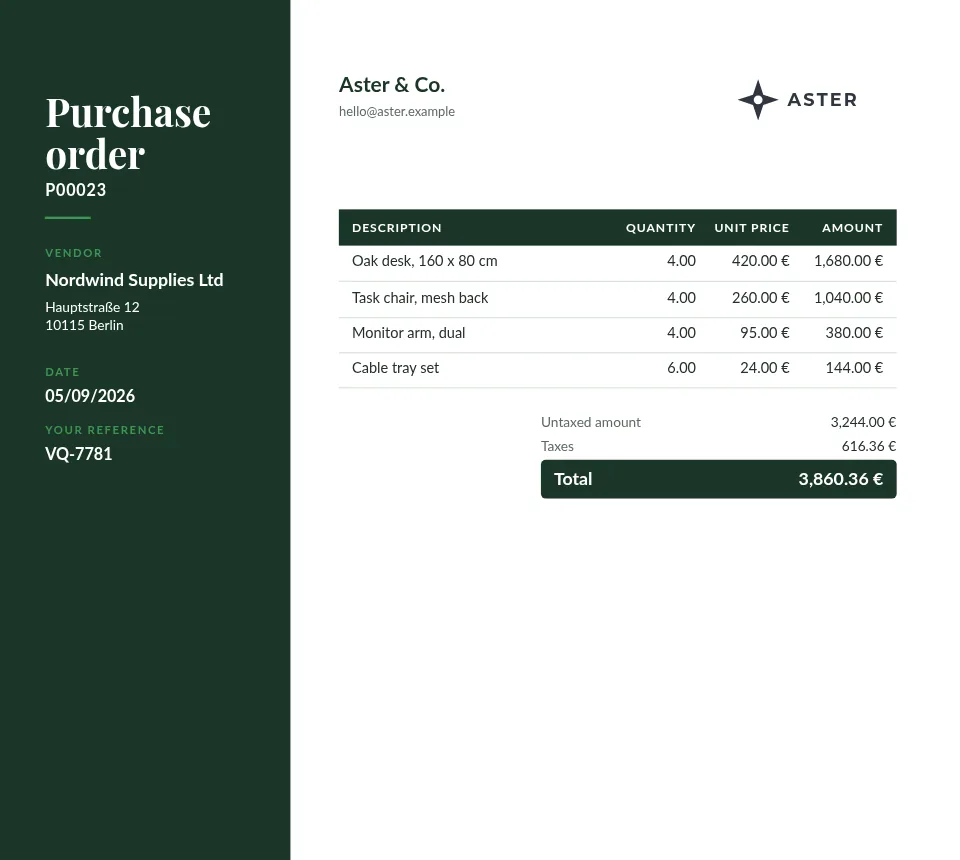Screen dimensions: 960x860
Task: Click the Task chair quantity 4.00
Action: tap(681, 298)
